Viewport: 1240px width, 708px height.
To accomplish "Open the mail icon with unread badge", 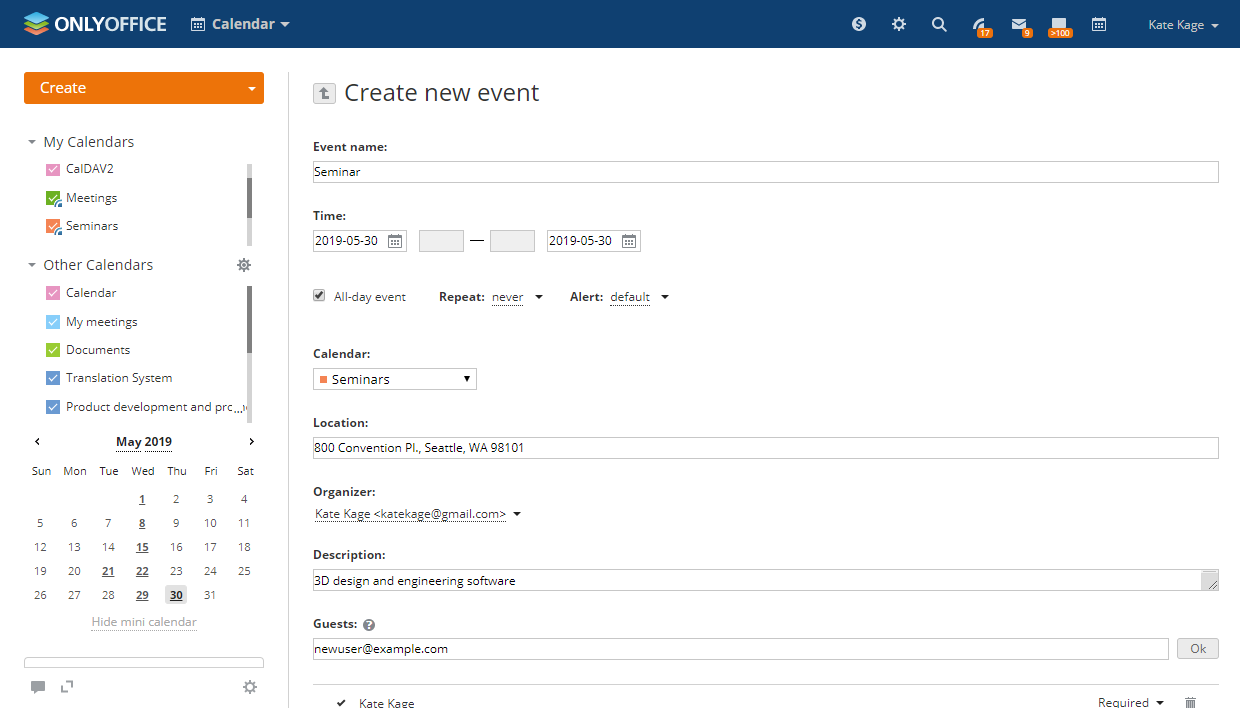I will (x=1019, y=25).
